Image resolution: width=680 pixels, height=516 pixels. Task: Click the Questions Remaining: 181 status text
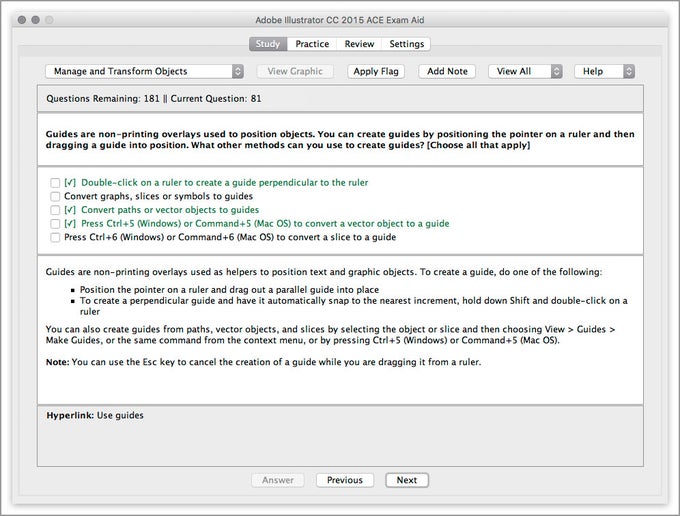pos(103,98)
